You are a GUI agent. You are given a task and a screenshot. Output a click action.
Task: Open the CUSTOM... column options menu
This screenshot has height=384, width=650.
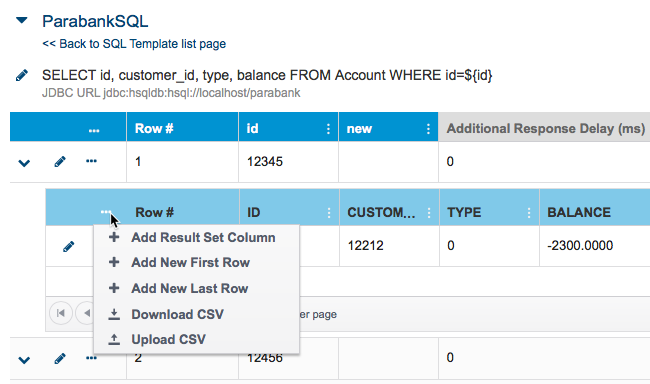coord(429,213)
